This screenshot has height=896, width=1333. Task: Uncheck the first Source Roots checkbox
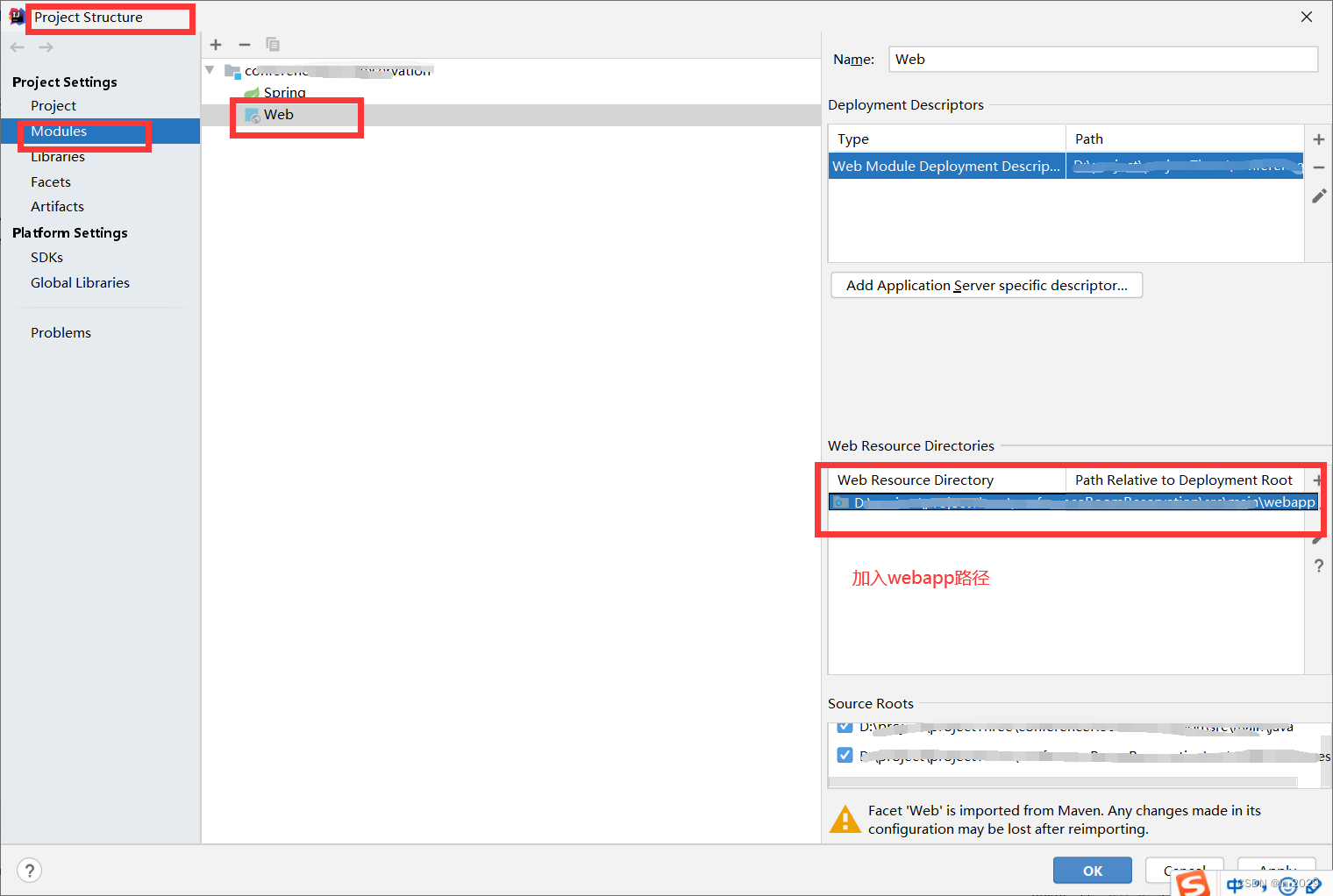(x=845, y=726)
